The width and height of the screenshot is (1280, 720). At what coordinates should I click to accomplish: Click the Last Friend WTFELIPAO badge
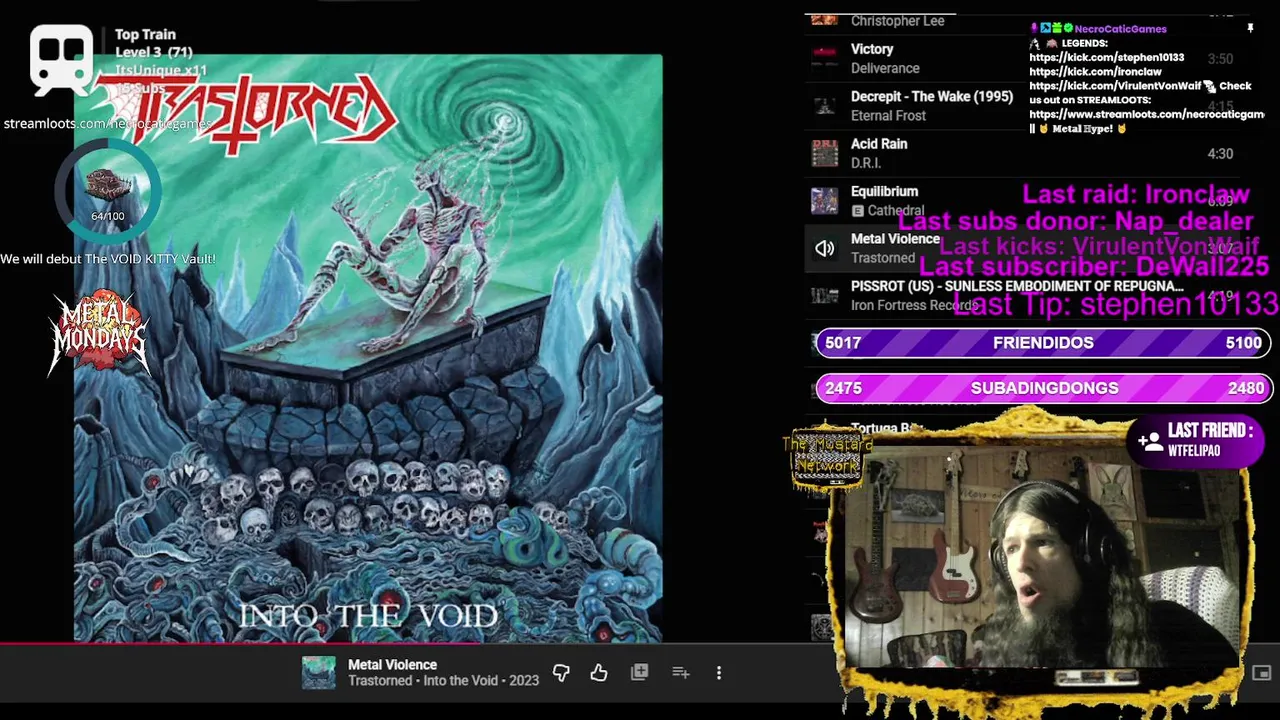[x=1197, y=440]
